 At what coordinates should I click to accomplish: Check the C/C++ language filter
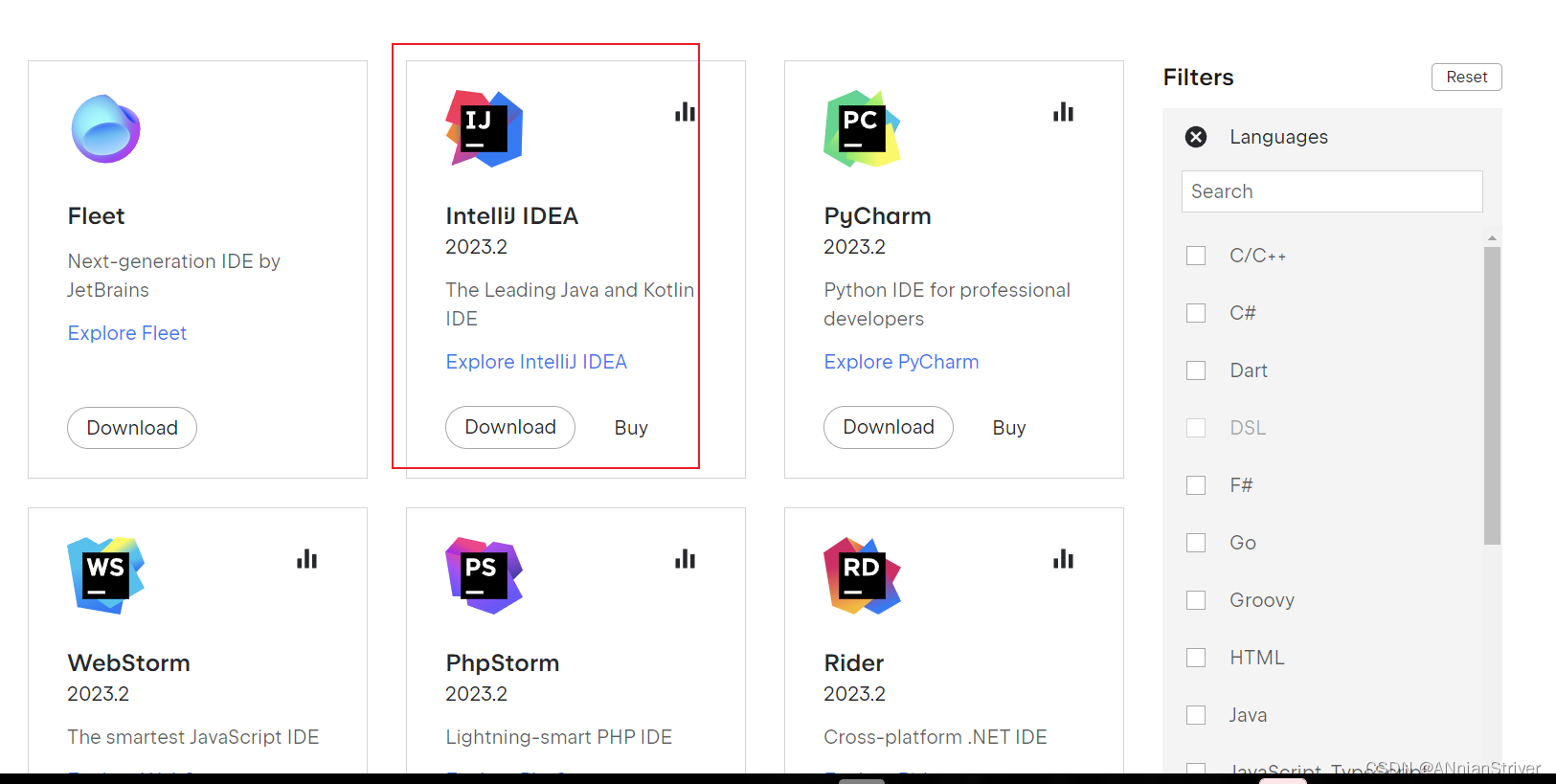click(x=1196, y=256)
